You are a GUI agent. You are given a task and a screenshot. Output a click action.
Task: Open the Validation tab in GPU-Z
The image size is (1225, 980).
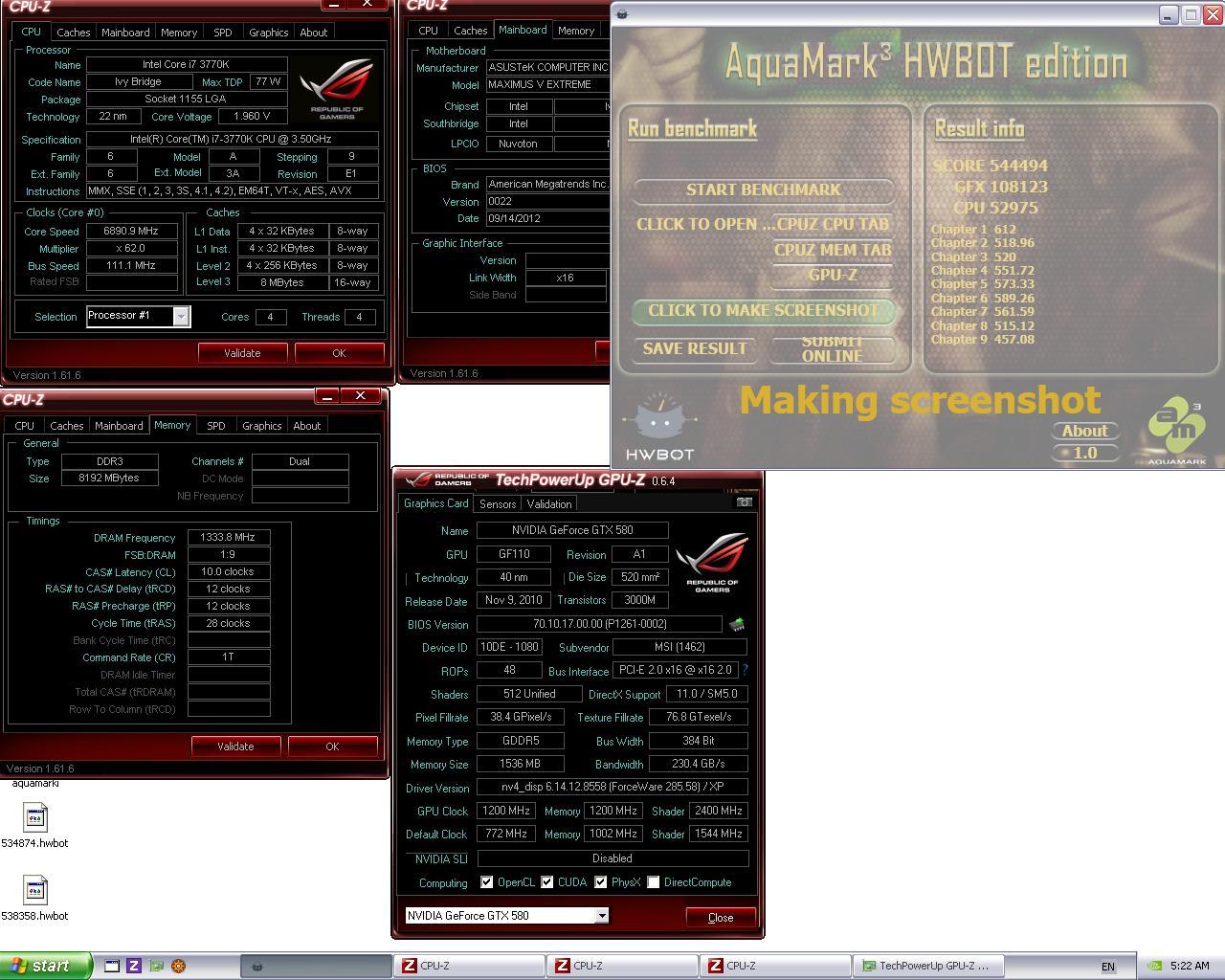[x=549, y=504]
